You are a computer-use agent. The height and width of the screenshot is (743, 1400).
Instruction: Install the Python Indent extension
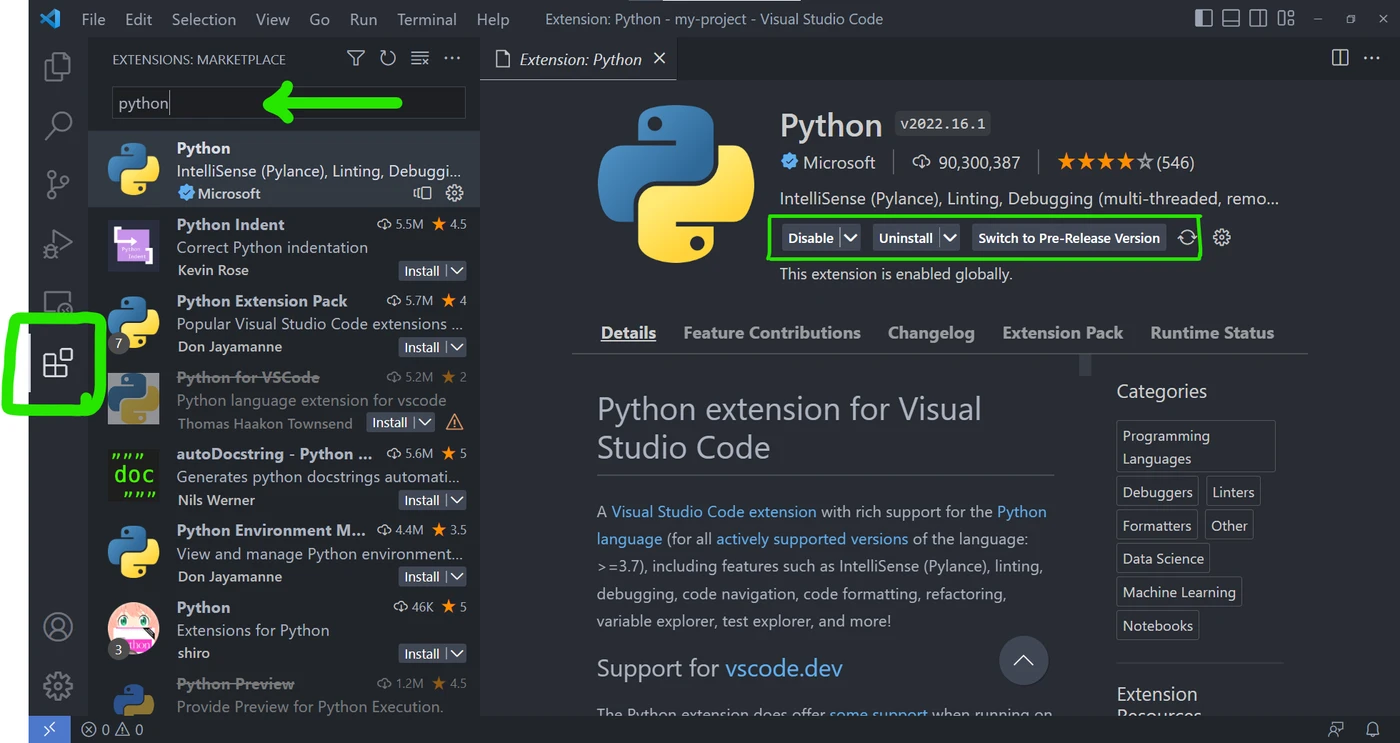point(421,271)
